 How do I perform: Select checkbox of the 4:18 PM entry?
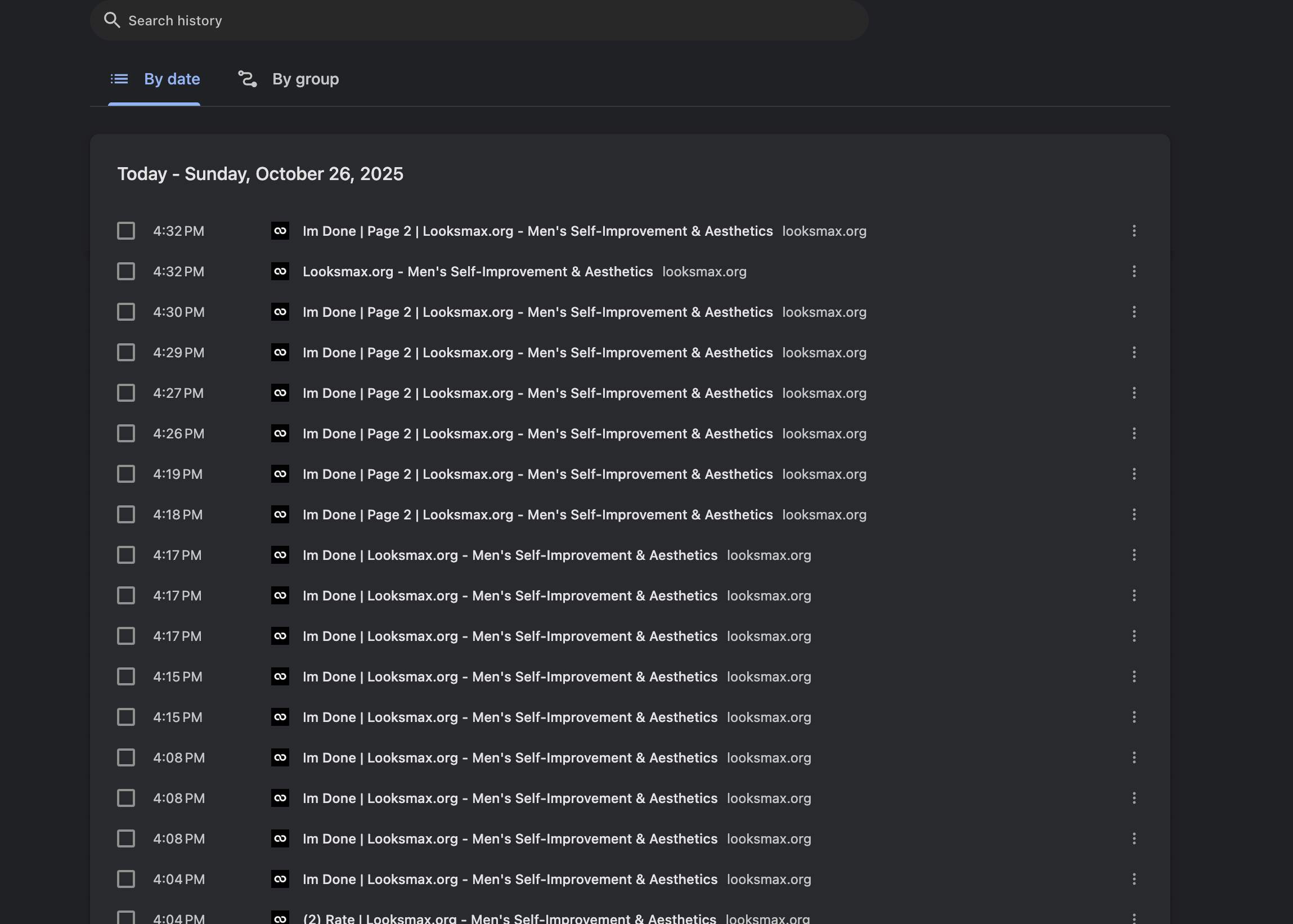point(125,514)
